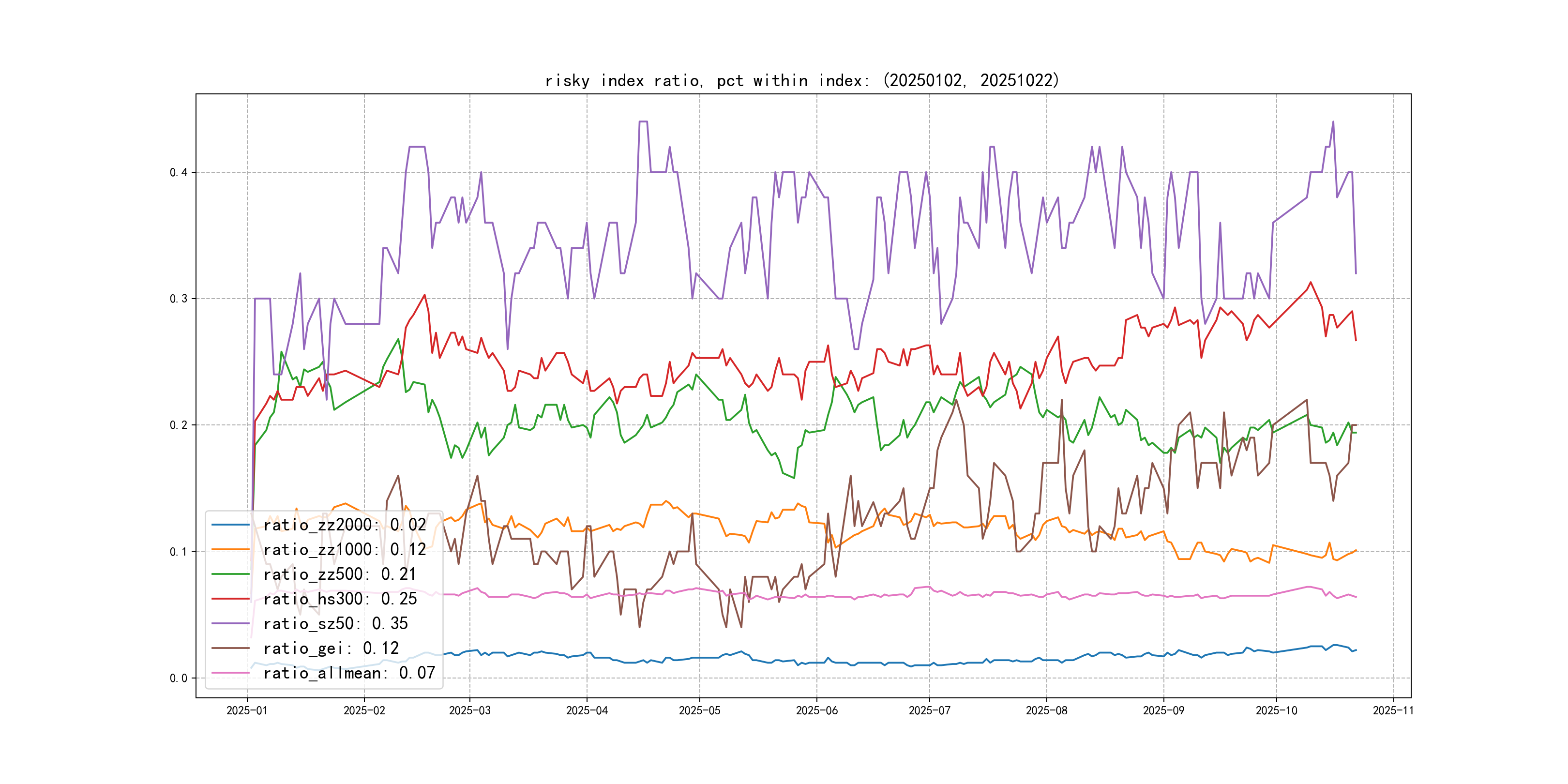Click the 2025-08 x-axis tick label
Viewport: 1568px width, 784px height.
(1046, 710)
